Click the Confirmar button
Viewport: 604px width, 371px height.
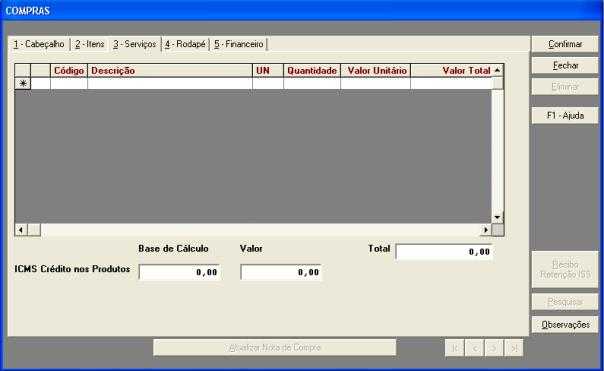tap(565, 44)
